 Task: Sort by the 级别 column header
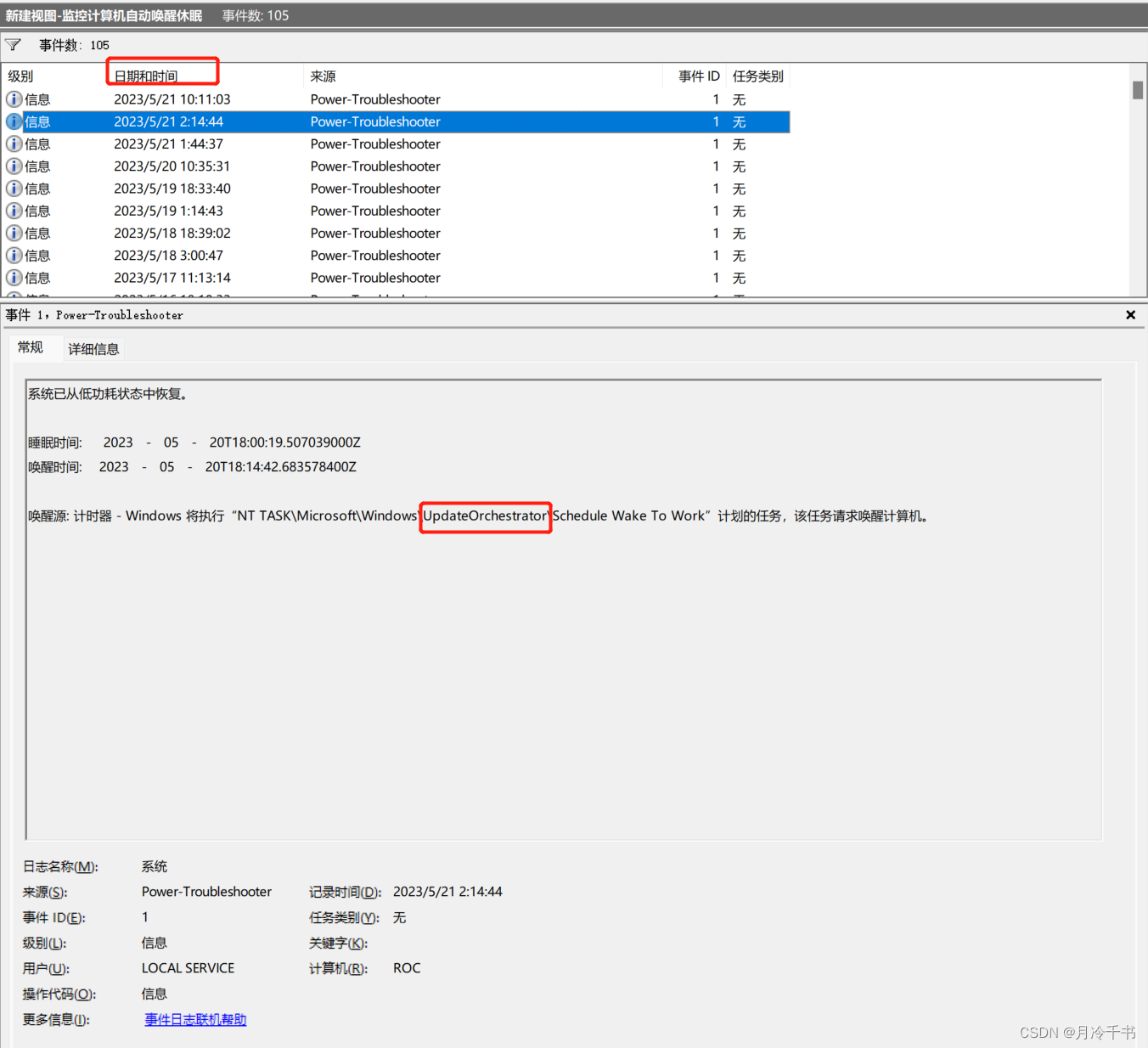tap(53, 76)
